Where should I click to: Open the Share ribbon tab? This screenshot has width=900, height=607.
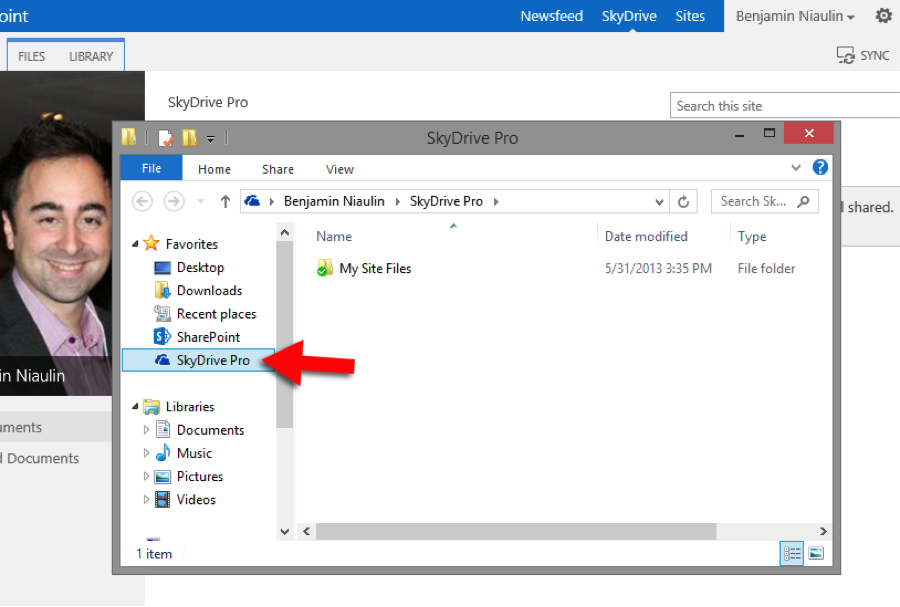pos(278,169)
